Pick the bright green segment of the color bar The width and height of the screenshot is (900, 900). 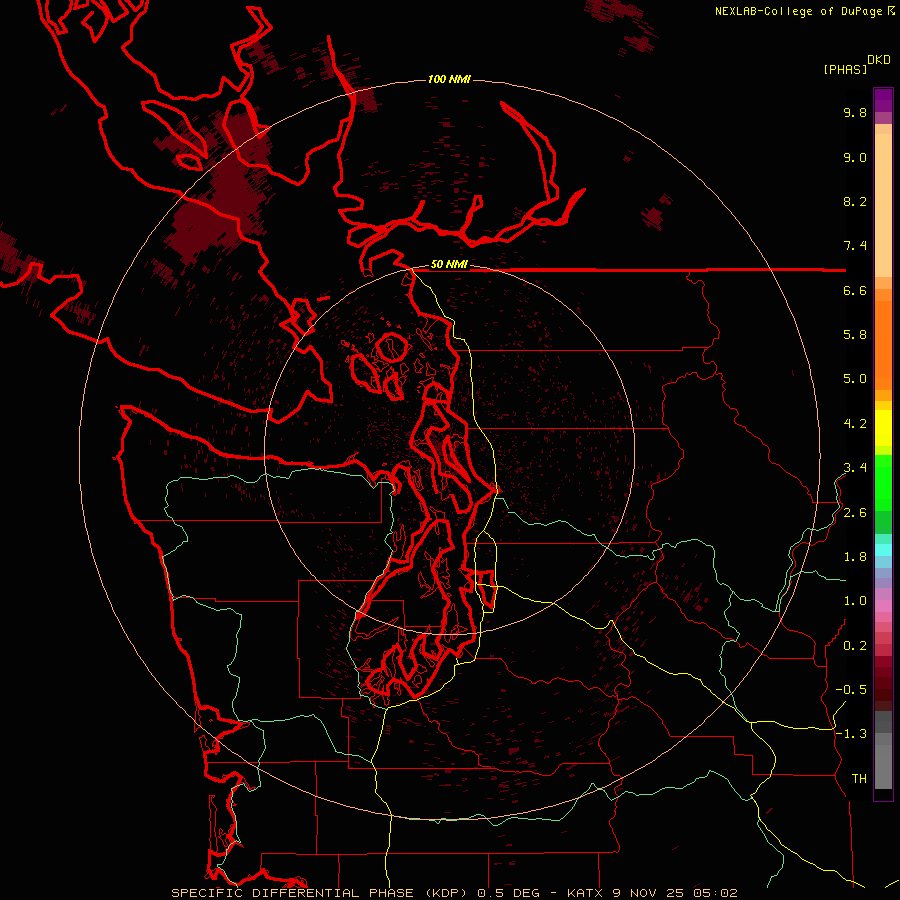(883, 482)
